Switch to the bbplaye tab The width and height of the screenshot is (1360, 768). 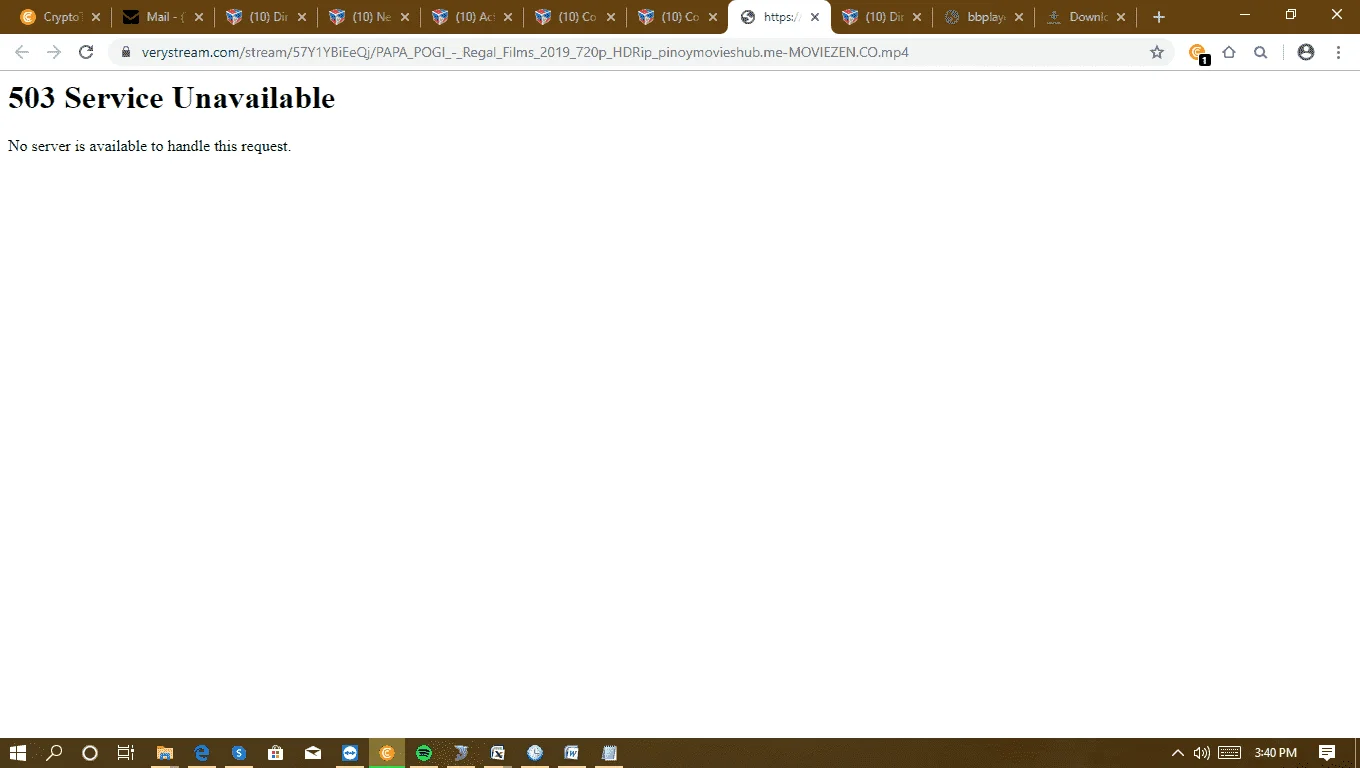(985, 17)
